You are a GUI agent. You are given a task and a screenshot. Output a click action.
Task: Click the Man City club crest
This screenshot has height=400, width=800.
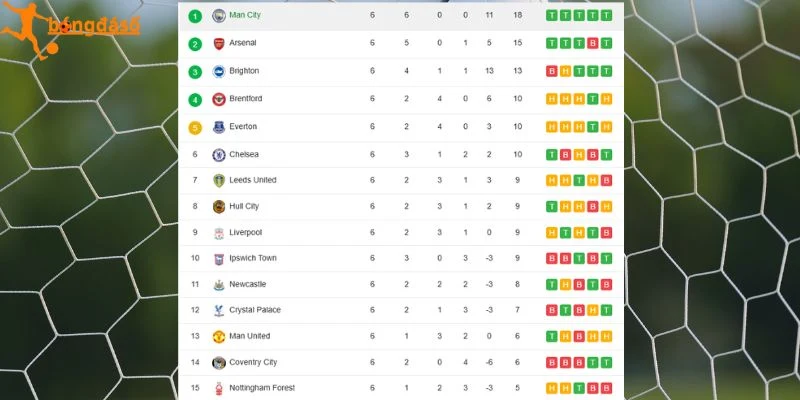219,15
